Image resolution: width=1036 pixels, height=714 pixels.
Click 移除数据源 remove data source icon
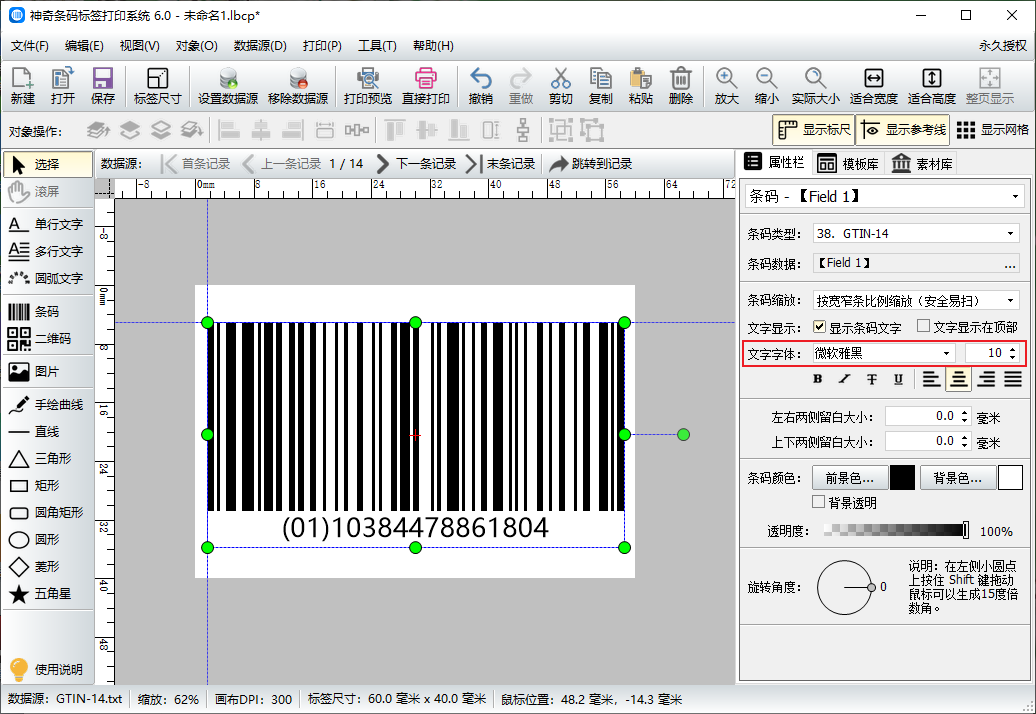coord(298,85)
